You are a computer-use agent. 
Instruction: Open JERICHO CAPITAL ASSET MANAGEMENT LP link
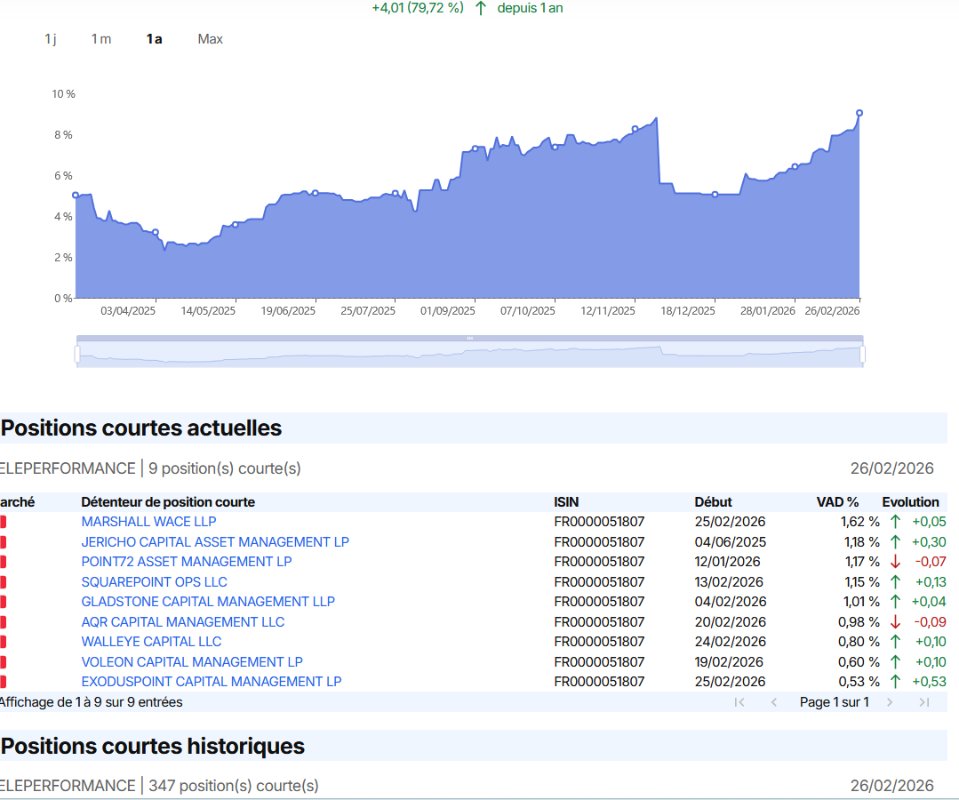pos(215,542)
